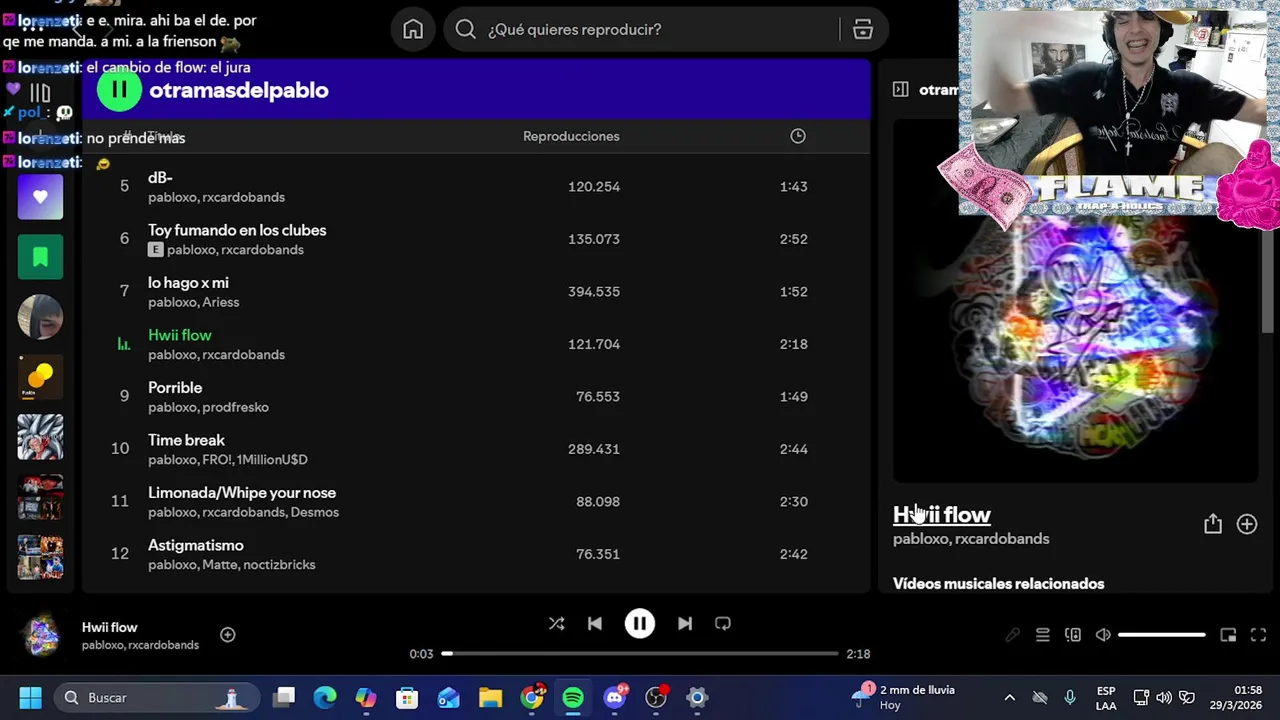Enter full screen with the expand icon
Screen dimensions: 1280x720
coord(1259,635)
